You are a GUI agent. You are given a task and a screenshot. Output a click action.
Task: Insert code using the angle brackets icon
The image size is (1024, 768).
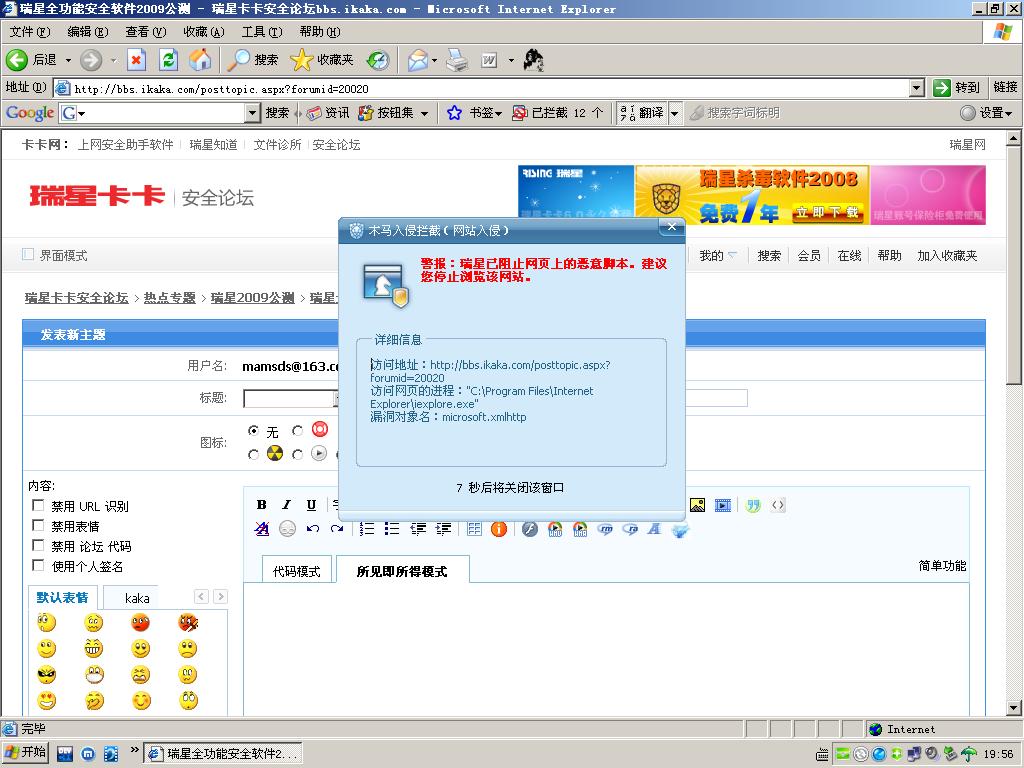coord(778,505)
